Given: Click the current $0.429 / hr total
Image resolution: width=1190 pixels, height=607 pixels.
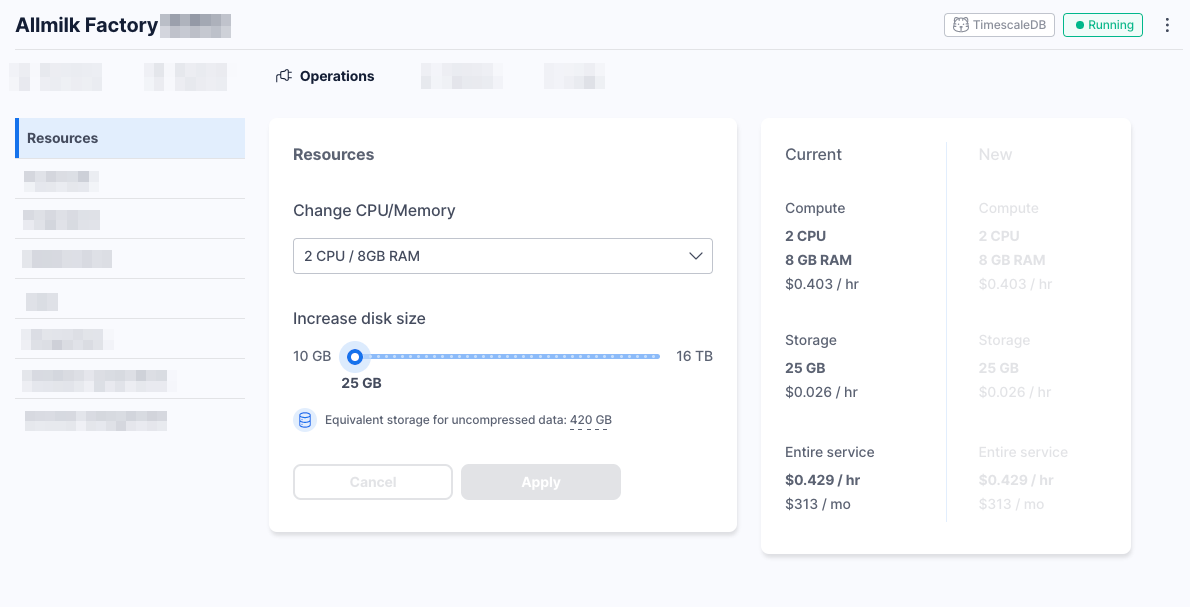Looking at the screenshot, I should coord(823,480).
